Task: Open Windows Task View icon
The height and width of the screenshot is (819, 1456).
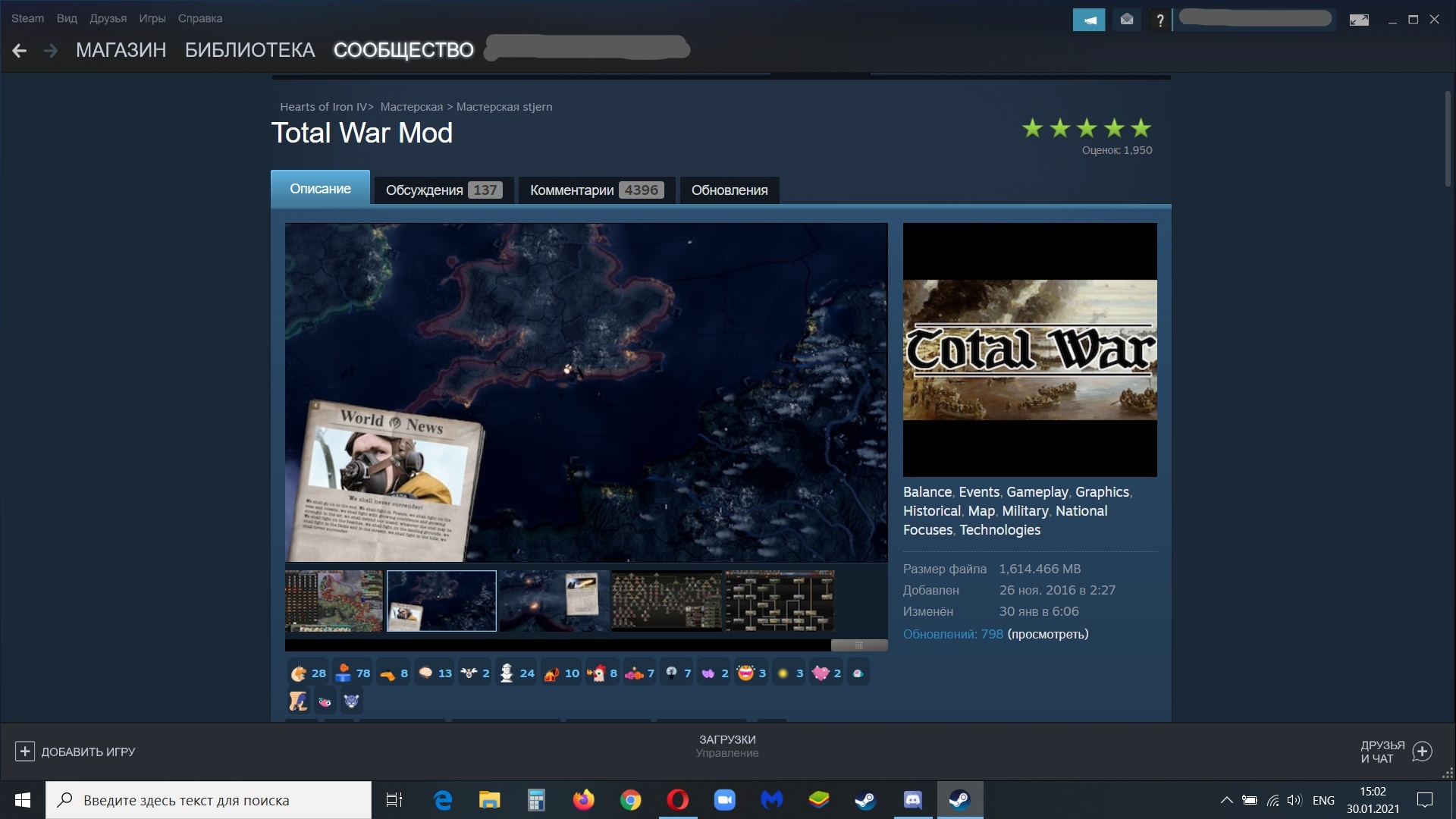Action: click(x=394, y=800)
